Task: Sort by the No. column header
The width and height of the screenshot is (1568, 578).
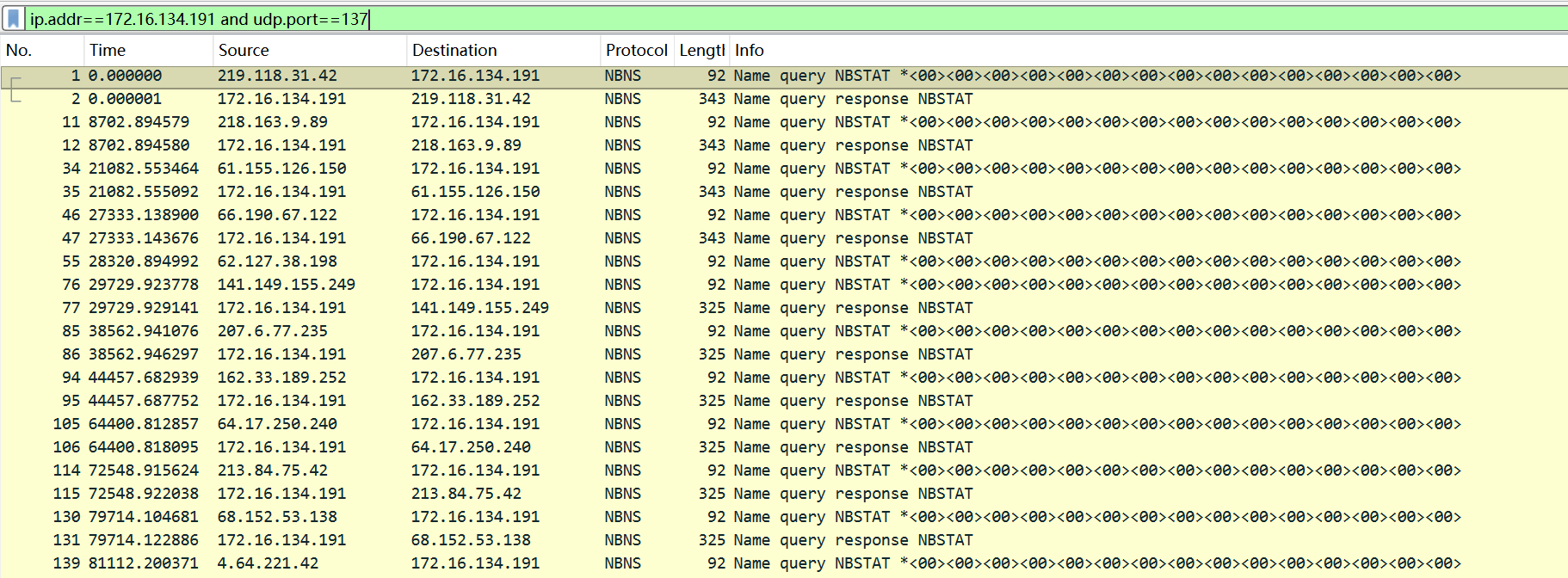Action: point(42,50)
